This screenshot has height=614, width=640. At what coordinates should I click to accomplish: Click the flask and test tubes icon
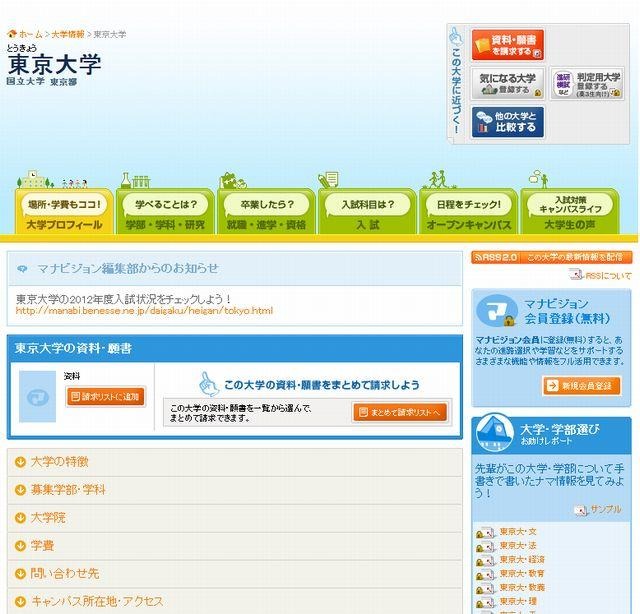click(136, 180)
